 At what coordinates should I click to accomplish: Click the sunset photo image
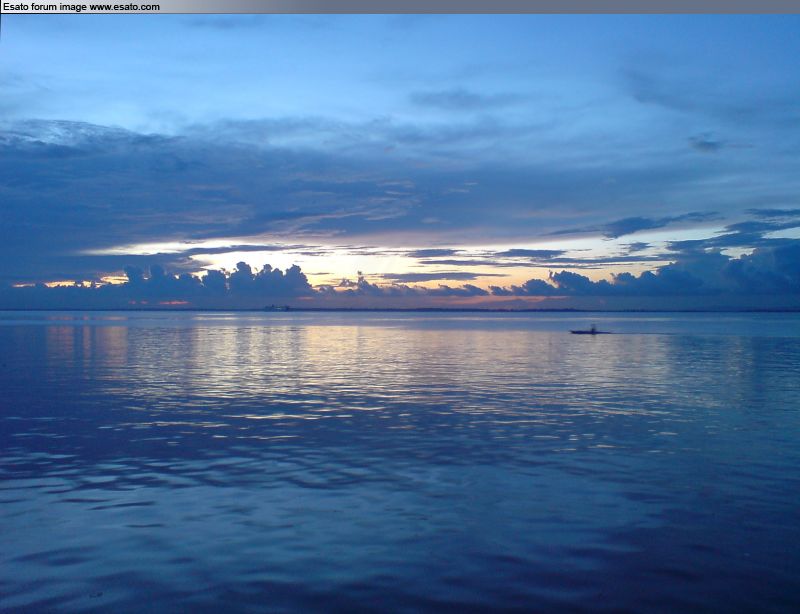click(x=400, y=314)
